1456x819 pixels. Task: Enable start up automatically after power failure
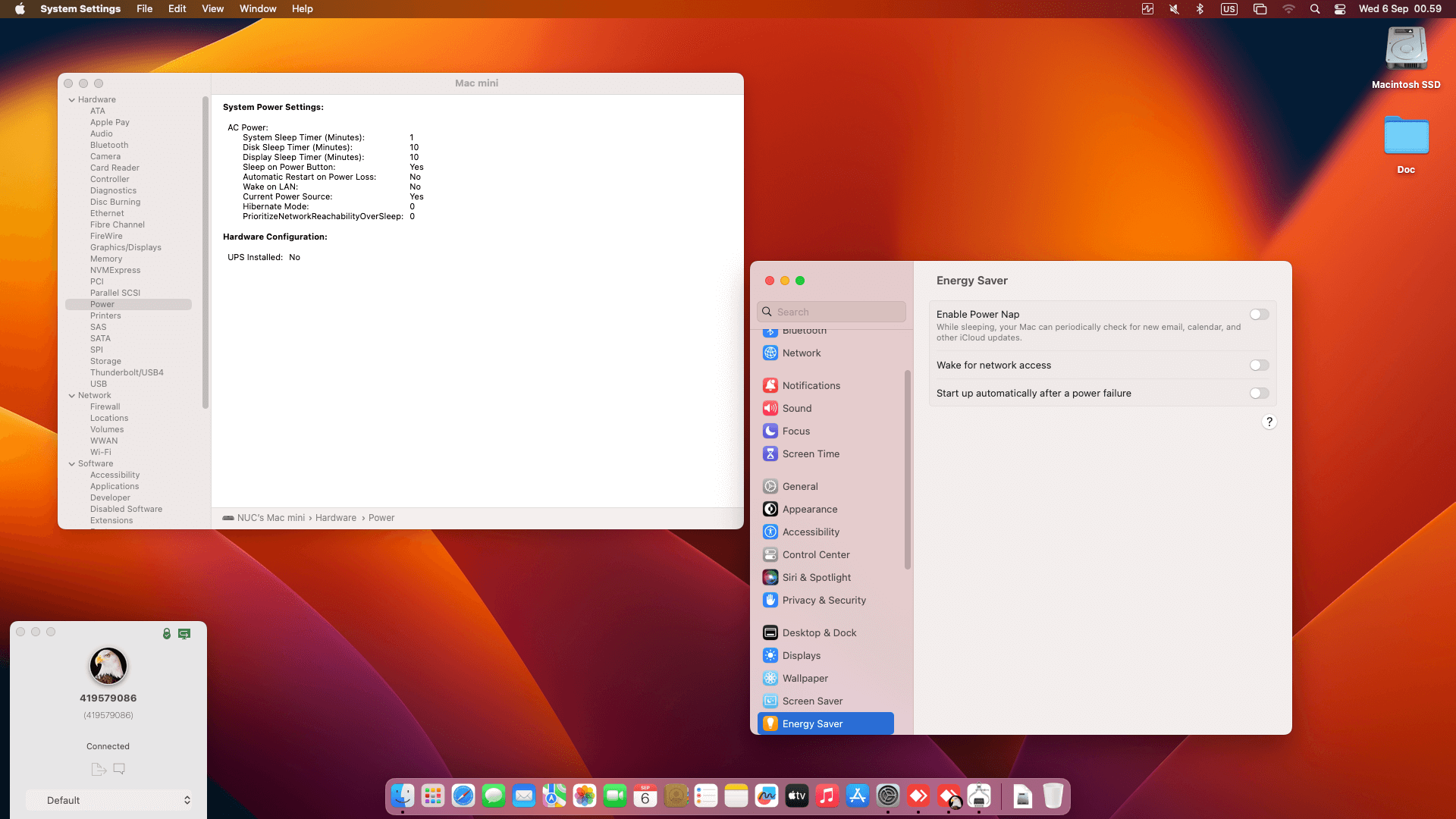pos(1259,393)
